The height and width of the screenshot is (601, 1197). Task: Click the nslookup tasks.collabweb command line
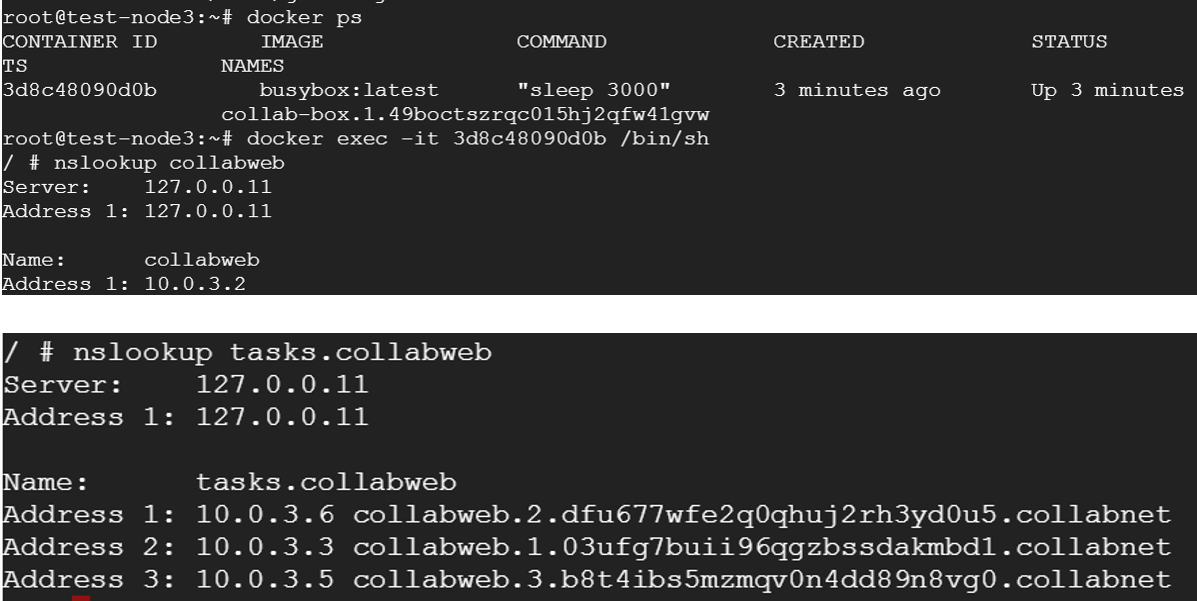point(247,353)
